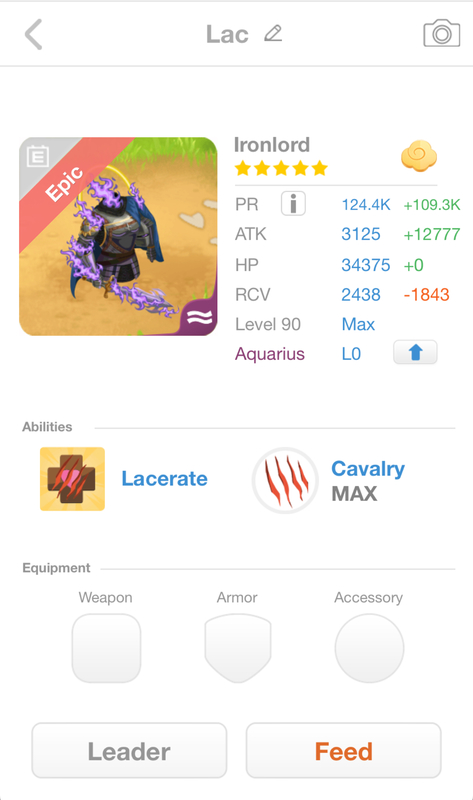
Task: Open the Lacerate ability link
Action: click(x=164, y=479)
